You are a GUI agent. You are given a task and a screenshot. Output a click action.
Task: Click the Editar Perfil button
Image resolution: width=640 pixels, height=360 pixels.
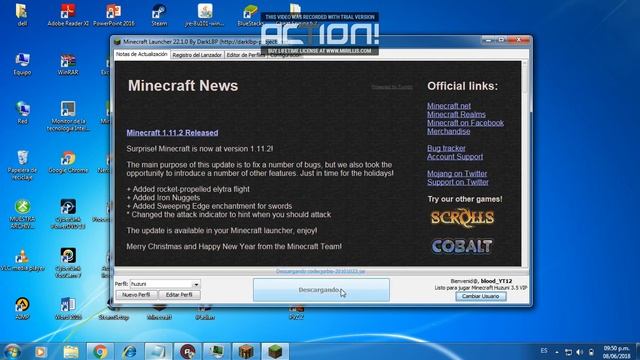179,295
